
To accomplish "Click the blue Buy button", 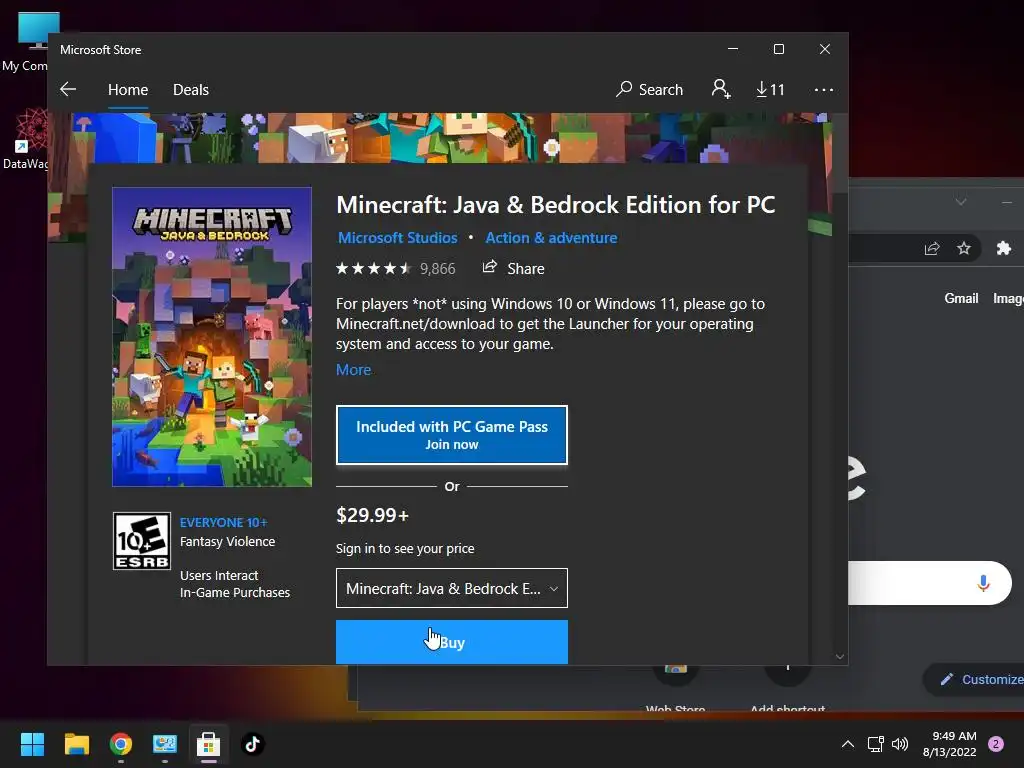I will click(x=452, y=642).
